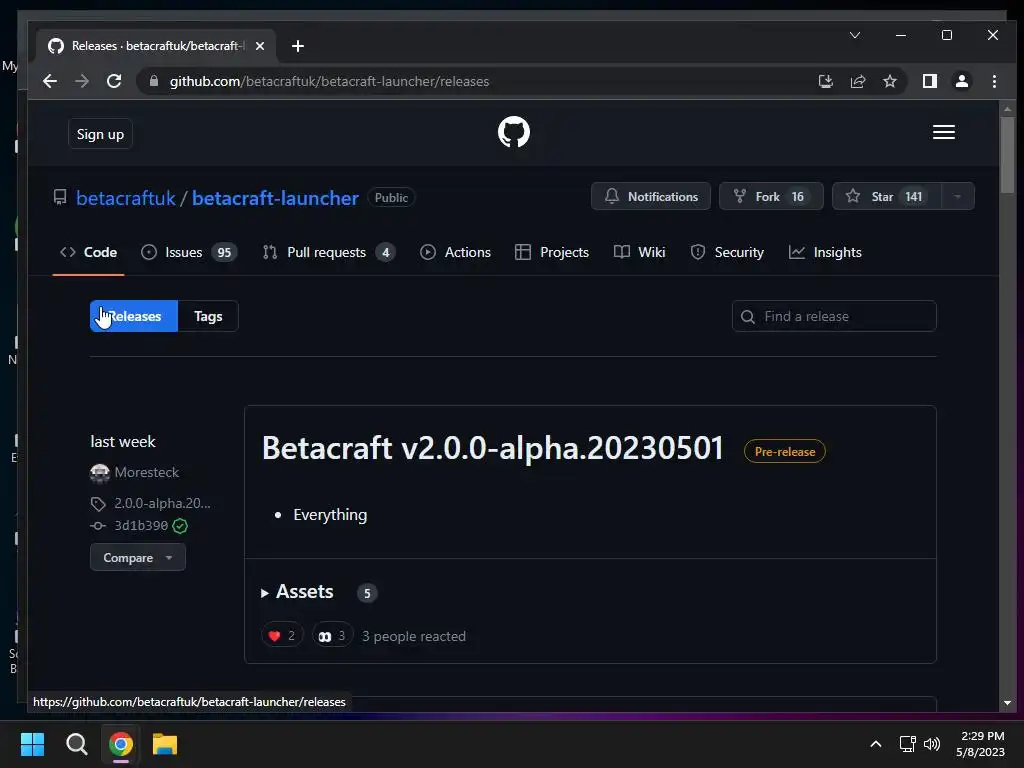This screenshot has width=1024, height=768.
Task: Click the heart reaction button
Action: tap(281, 635)
